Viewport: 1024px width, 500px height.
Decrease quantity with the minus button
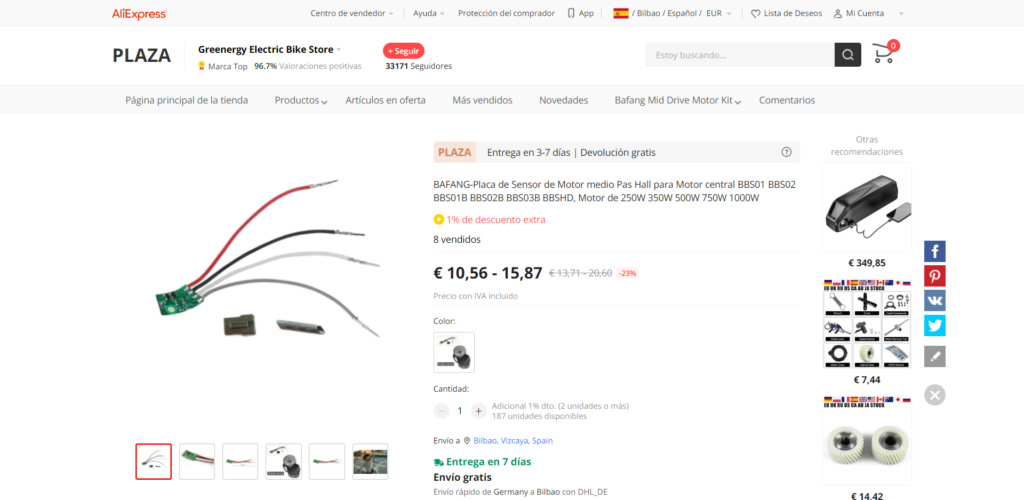(441, 411)
